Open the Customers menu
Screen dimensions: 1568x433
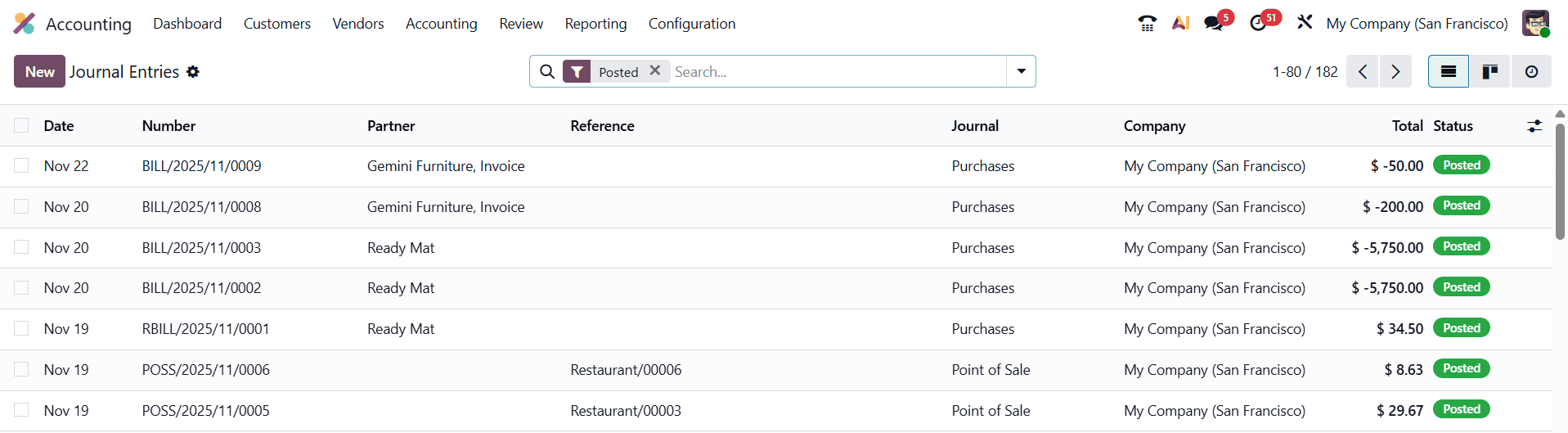click(277, 24)
